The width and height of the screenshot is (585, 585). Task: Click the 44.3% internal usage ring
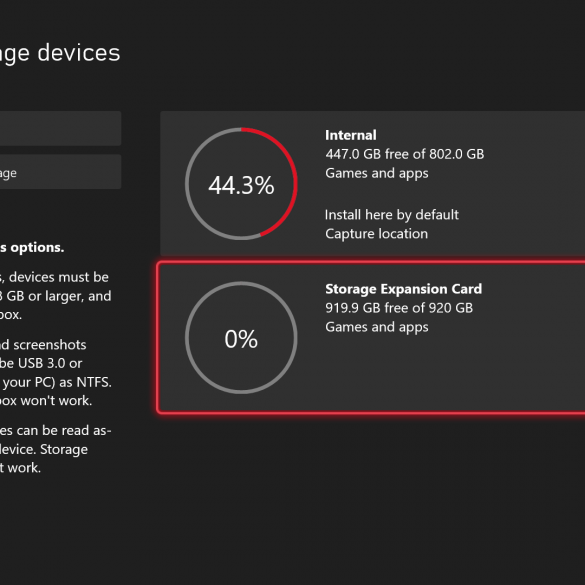tap(241, 184)
